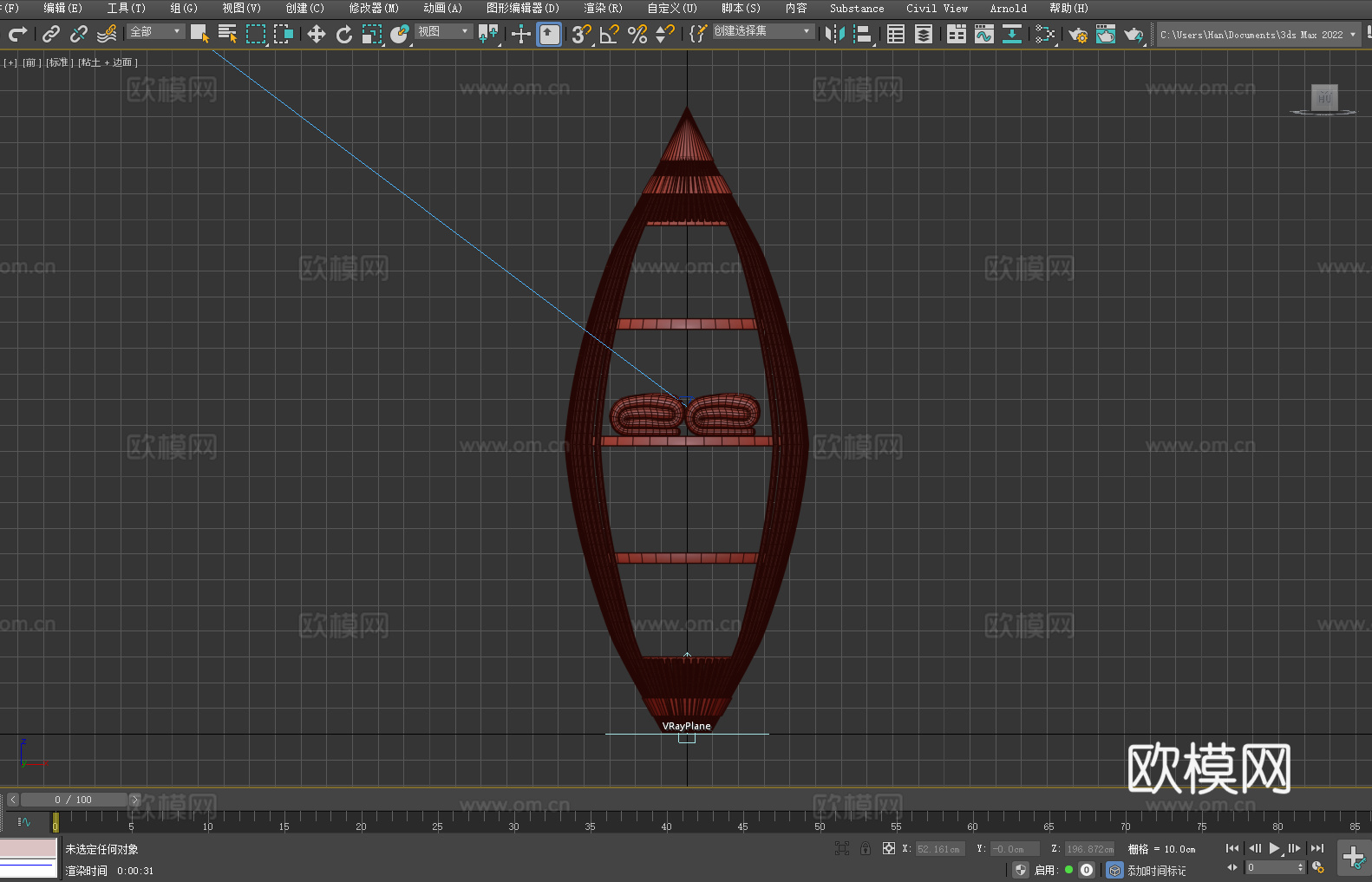Viewport: 1372px width, 882px height.
Task: Click the [标准] viewport shading label
Action: point(59,62)
